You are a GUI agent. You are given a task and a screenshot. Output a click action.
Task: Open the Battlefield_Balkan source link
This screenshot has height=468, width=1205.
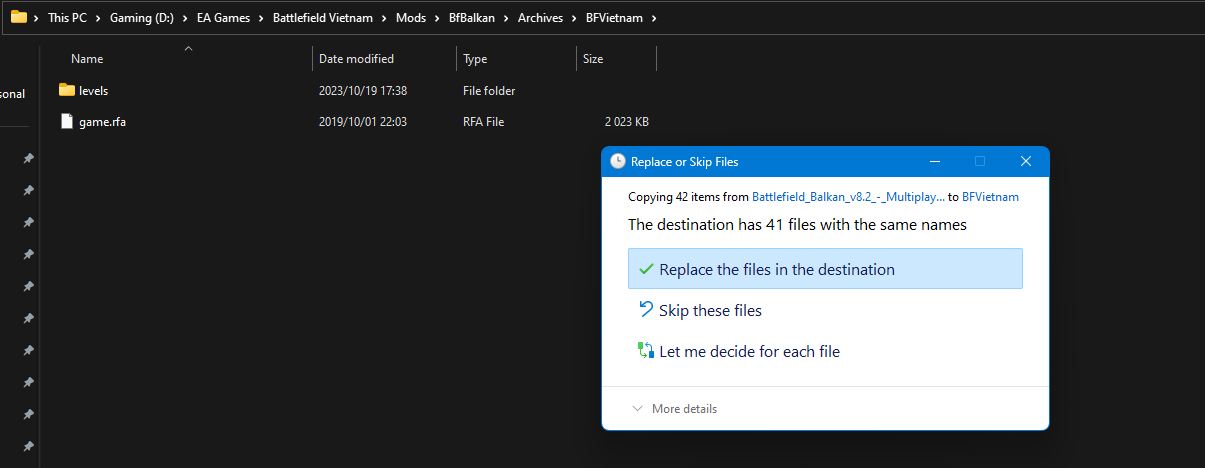coord(848,197)
